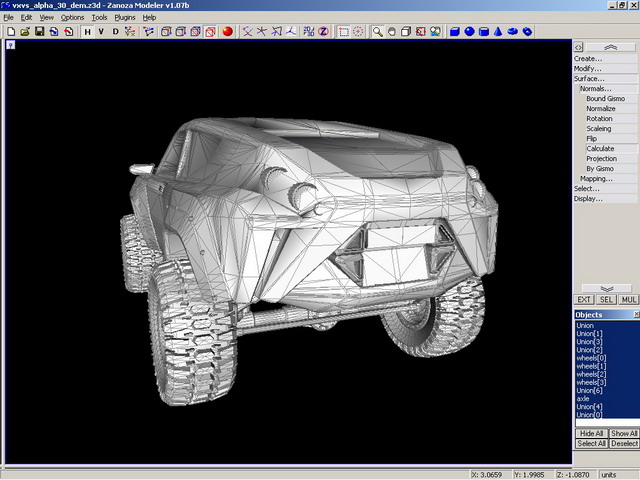The height and width of the screenshot is (480, 640).
Task: Create a sphere primitive from toolbar
Action: pyautogui.click(x=469, y=31)
